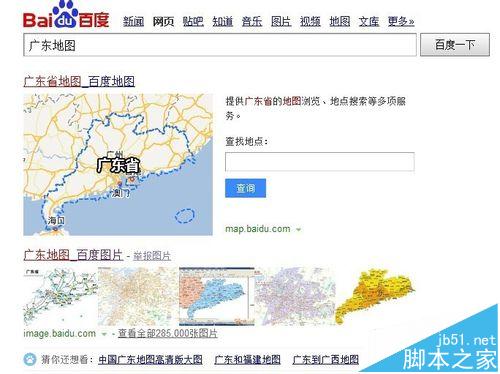Click the 举报图片 report link
This screenshot has height=374, width=500.
pyautogui.click(x=152, y=256)
